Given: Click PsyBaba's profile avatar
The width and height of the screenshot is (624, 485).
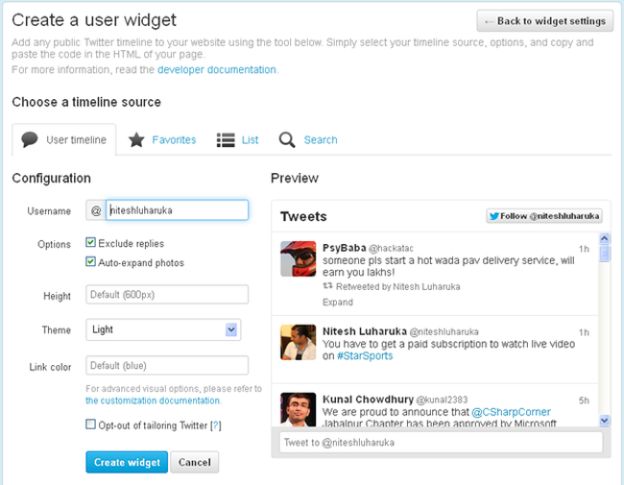Looking at the screenshot, I should point(298,259).
